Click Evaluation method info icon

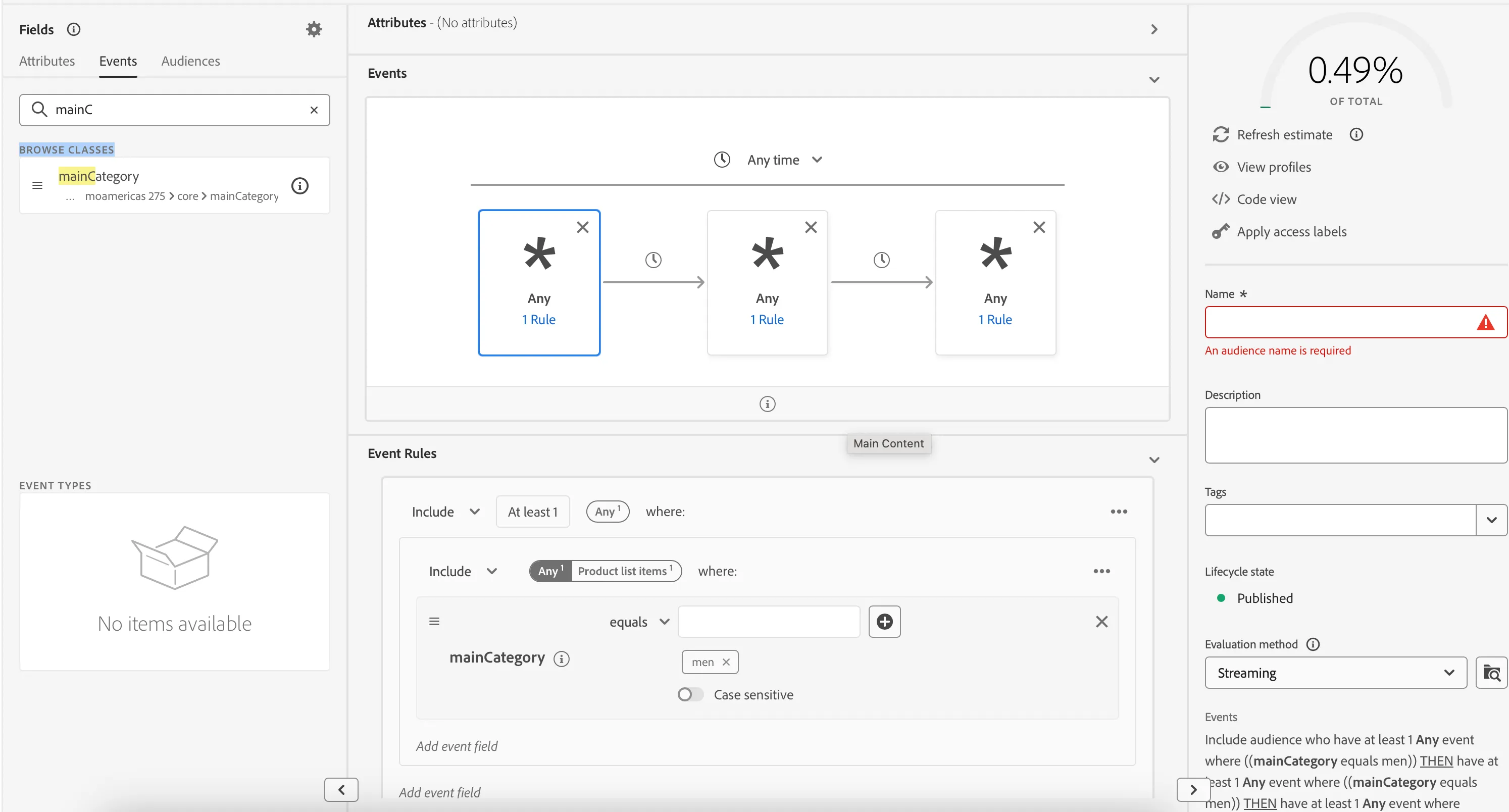click(1314, 644)
